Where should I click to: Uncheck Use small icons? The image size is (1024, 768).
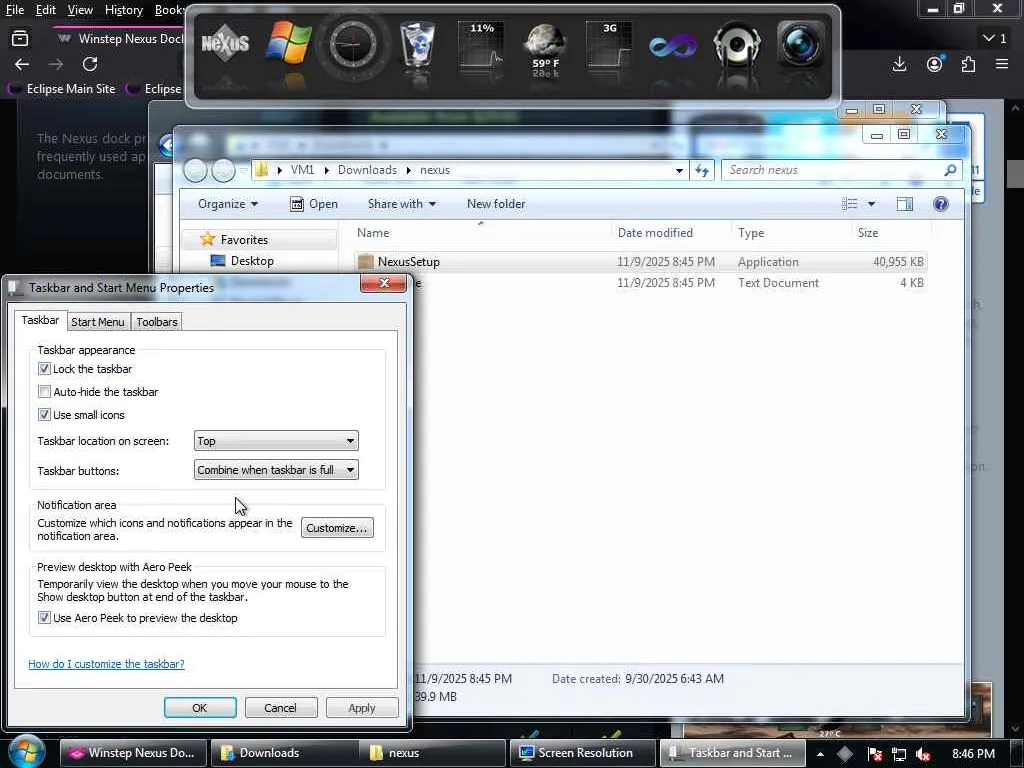click(x=44, y=415)
